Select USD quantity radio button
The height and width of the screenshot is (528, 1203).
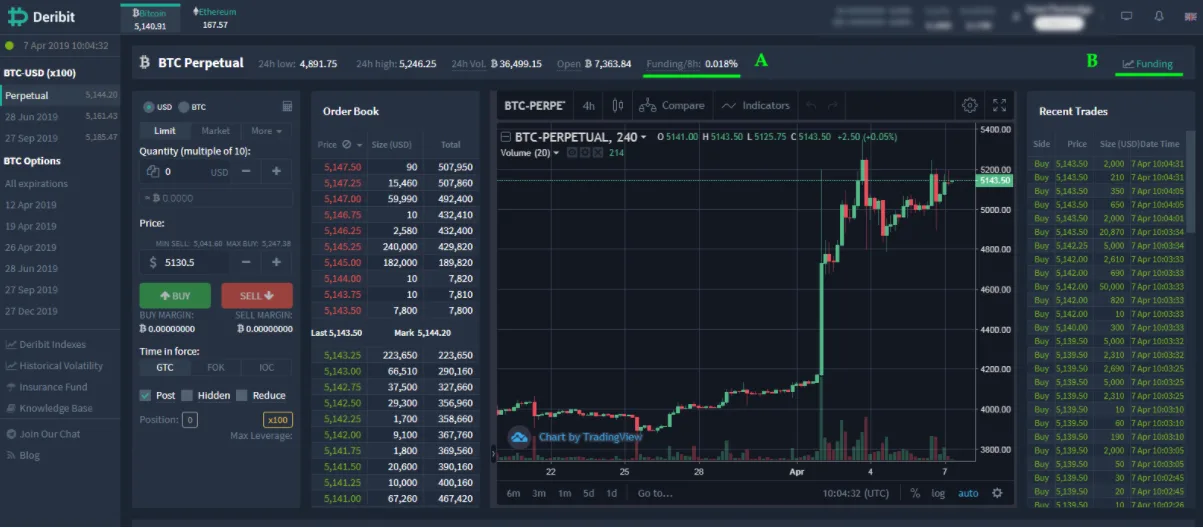pyautogui.click(x=149, y=107)
